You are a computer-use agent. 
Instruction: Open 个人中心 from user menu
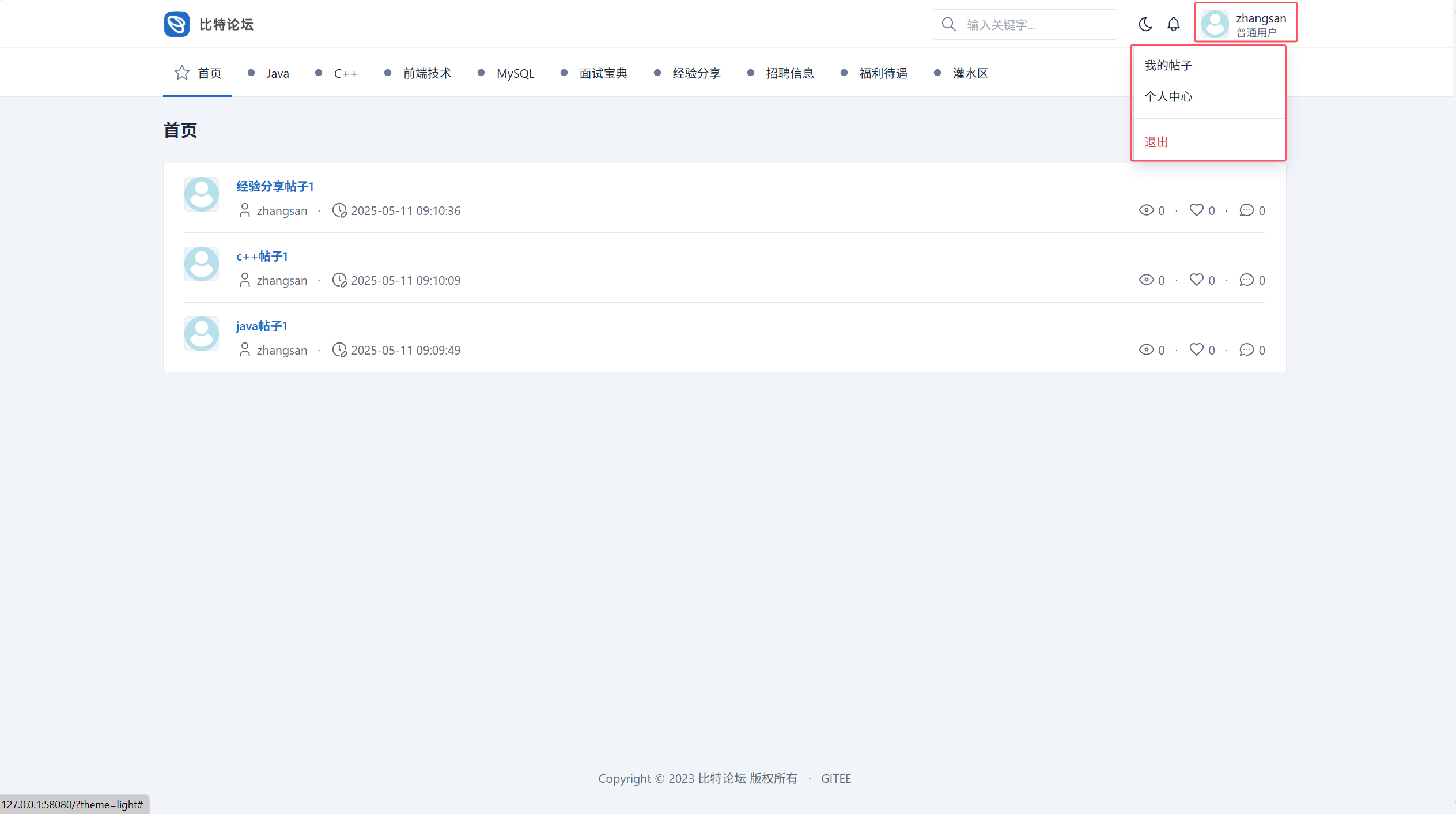(1168, 97)
